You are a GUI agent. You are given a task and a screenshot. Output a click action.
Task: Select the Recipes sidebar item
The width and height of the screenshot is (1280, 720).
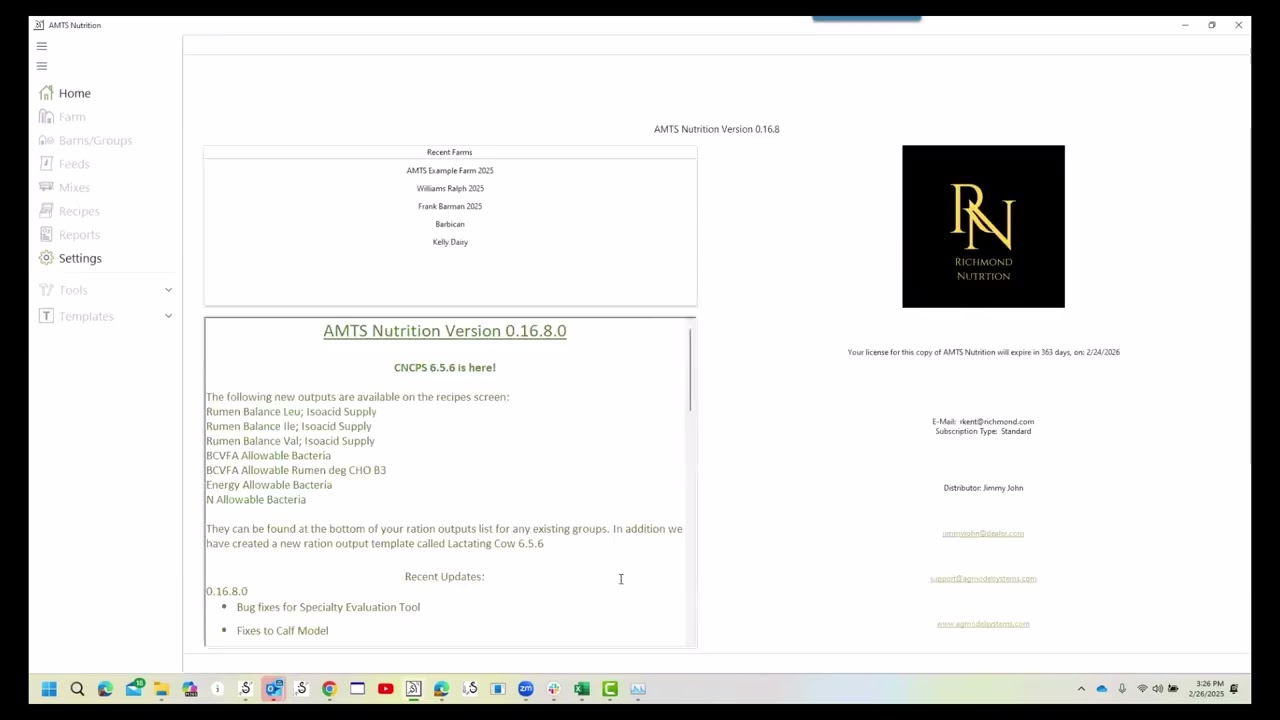point(69,211)
